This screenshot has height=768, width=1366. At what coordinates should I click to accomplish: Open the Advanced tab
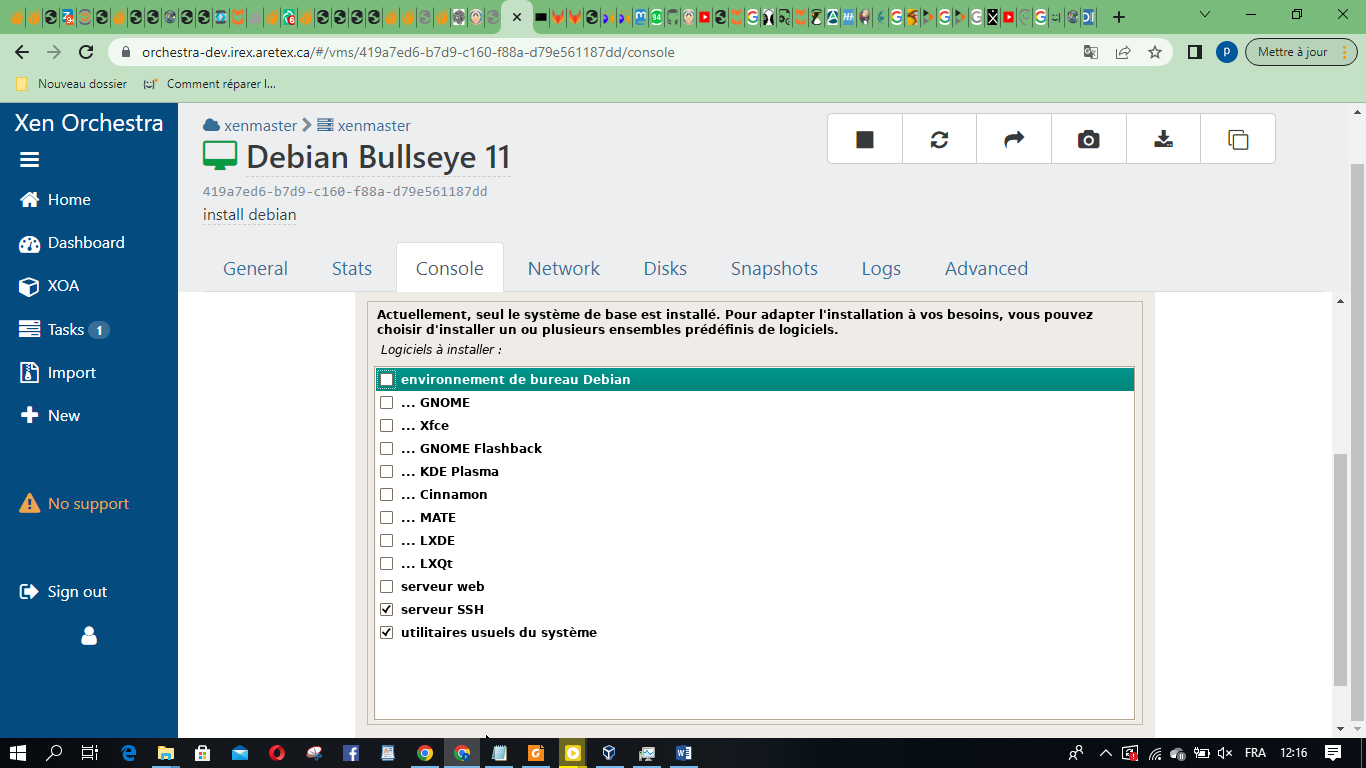[986, 268]
